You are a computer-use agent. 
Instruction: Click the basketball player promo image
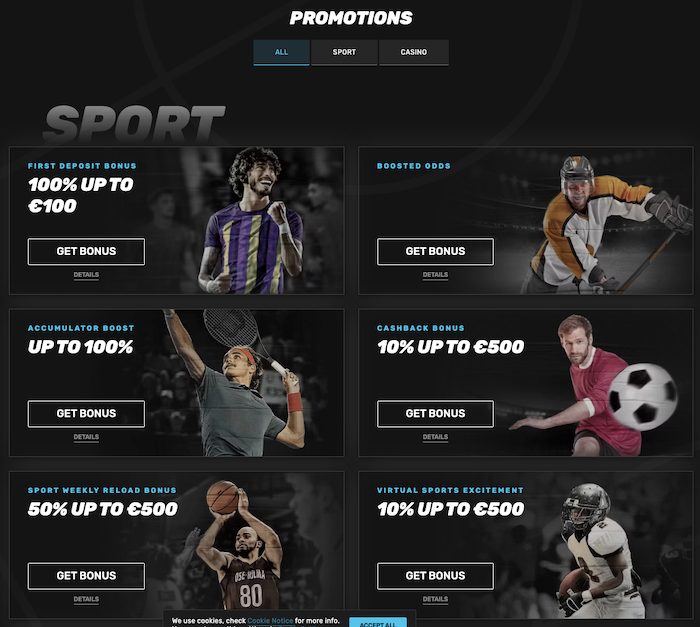point(239,545)
